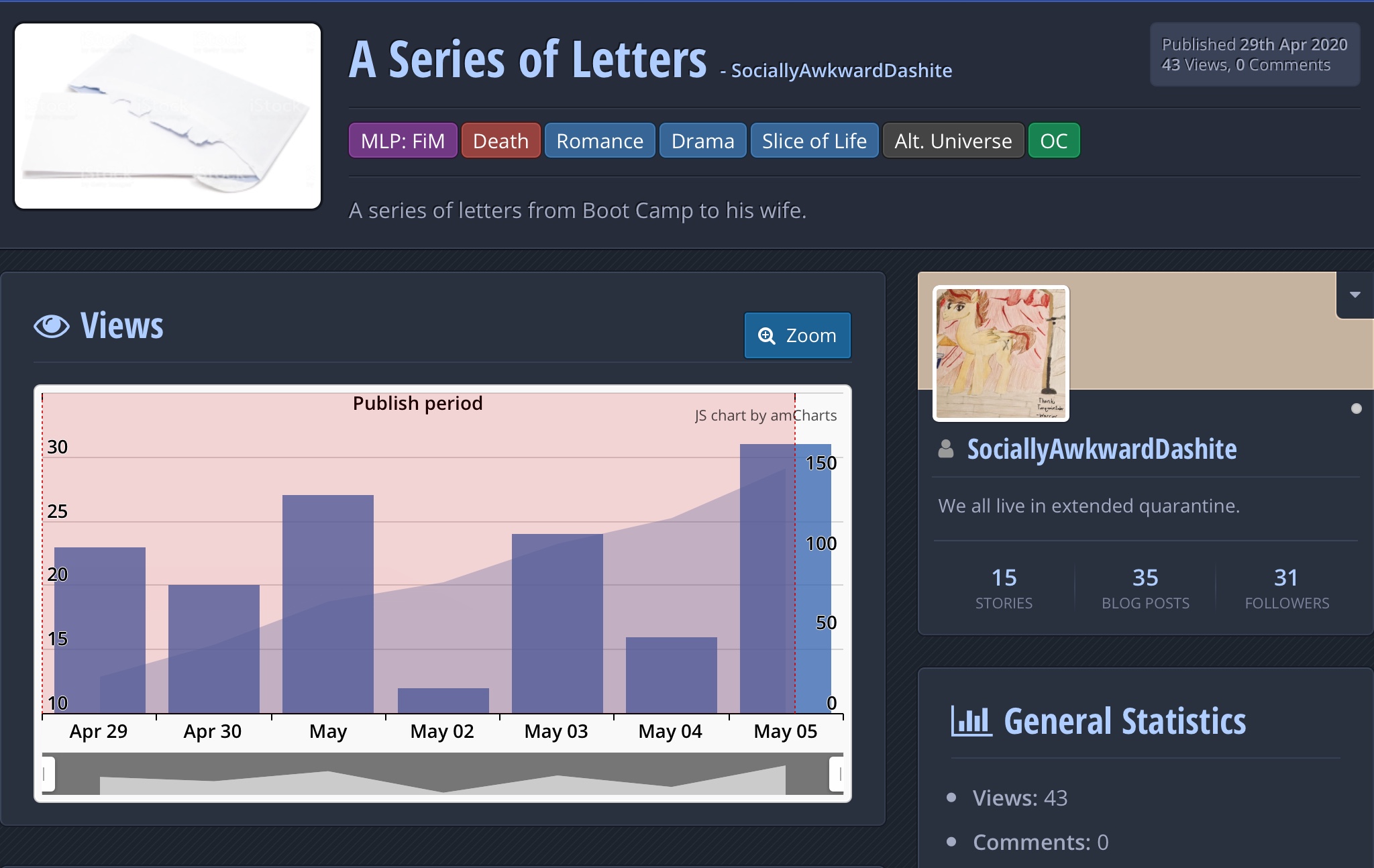
Task: Click the grey online status dot
Action: pyautogui.click(x=1356, y=409)
